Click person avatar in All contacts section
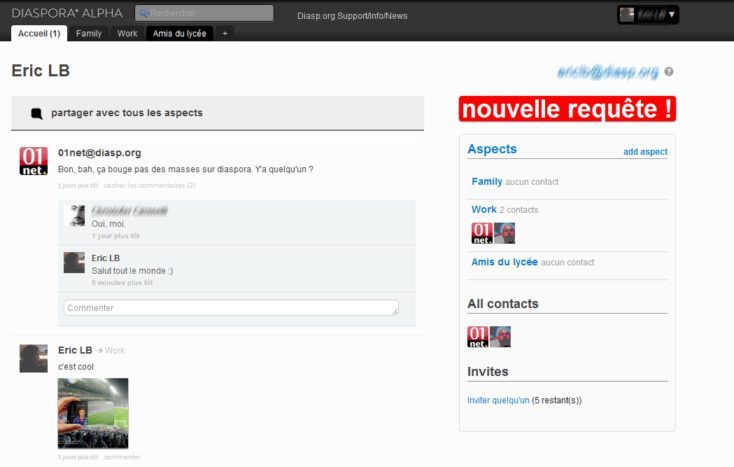This screenshot has height=467, width=734. pyautogui.click(x=501, y=337)
